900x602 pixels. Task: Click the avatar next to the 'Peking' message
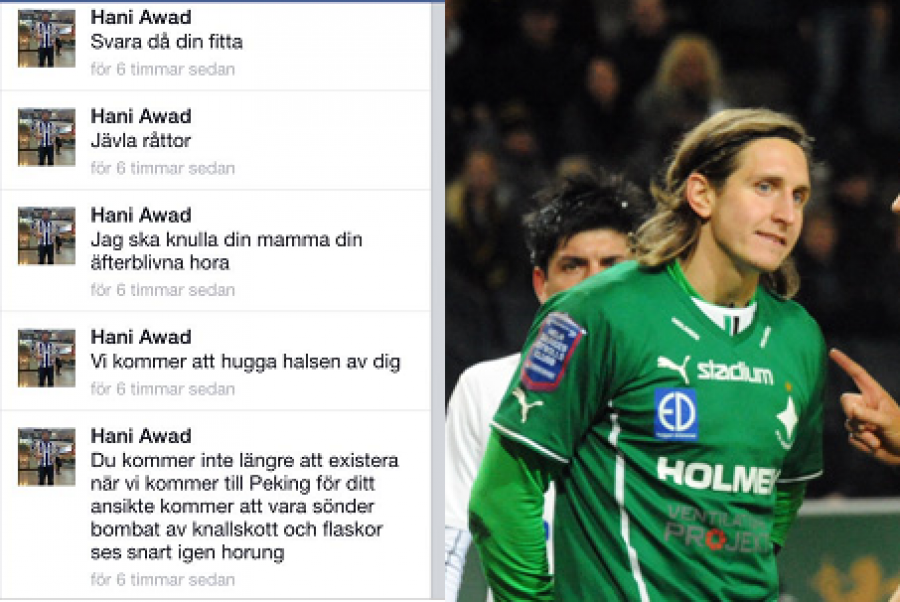click(x=46, y=457)
